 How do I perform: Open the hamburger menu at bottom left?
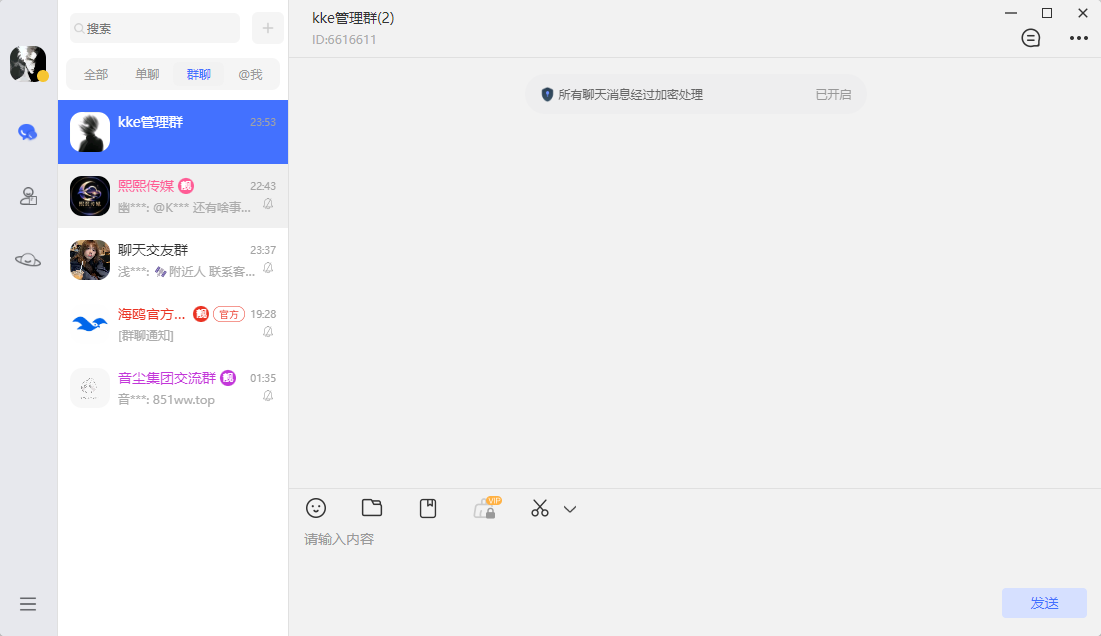[28, 604]
